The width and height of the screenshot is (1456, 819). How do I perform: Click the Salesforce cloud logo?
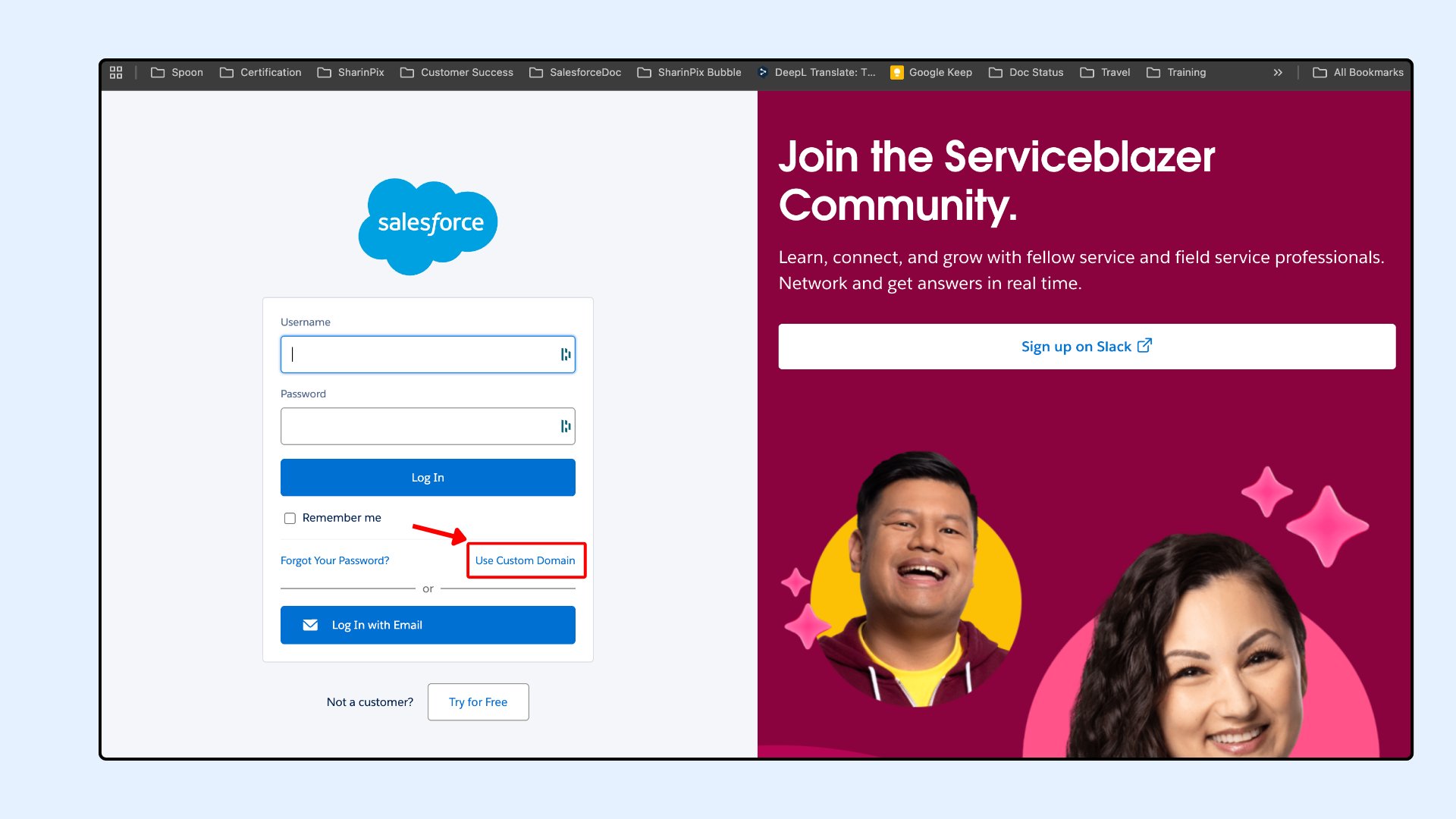(428, 225)
